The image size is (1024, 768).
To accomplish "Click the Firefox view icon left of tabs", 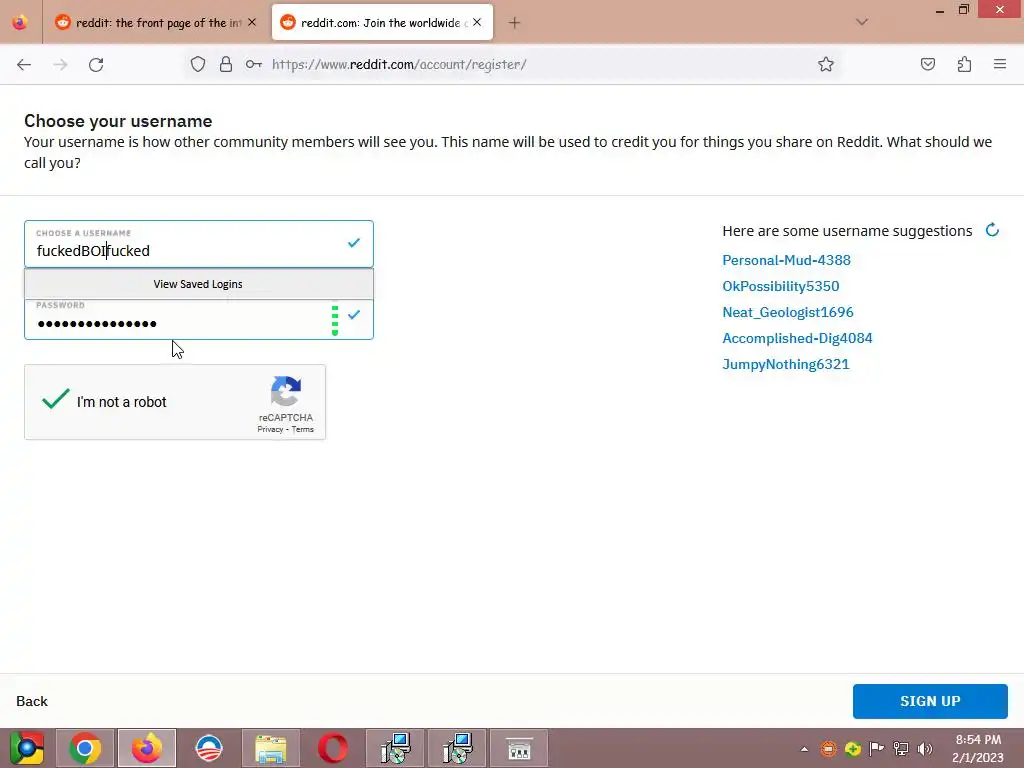I will click(x=20, y=22).
